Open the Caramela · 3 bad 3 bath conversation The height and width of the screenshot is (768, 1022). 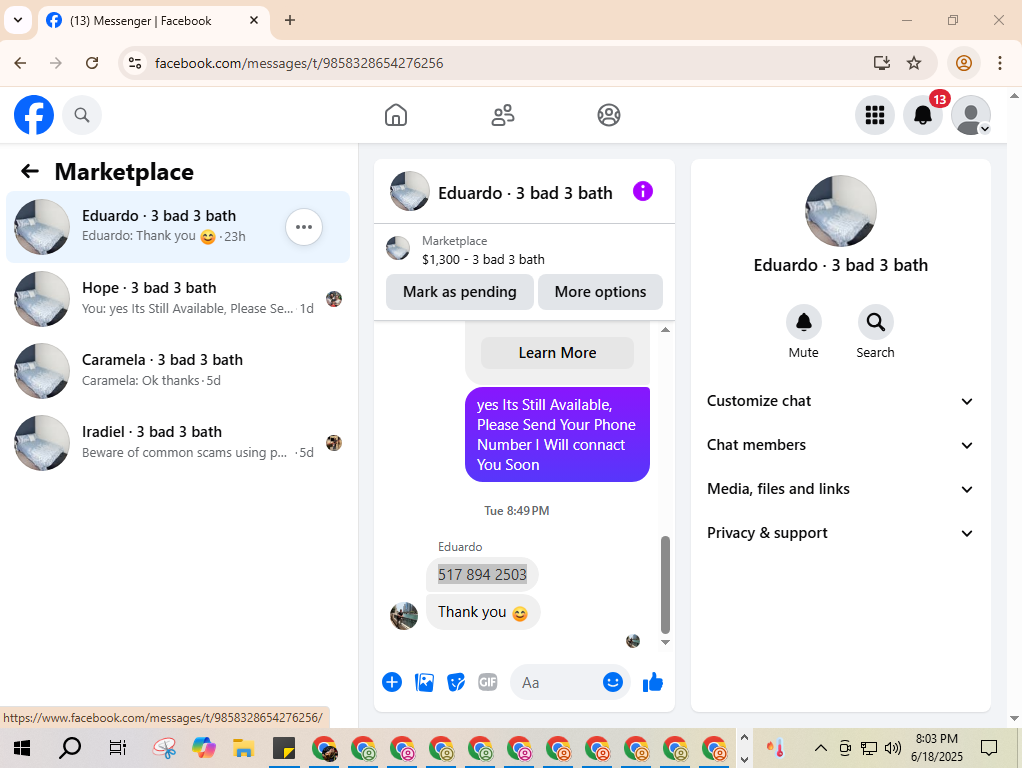coord(178,370)
